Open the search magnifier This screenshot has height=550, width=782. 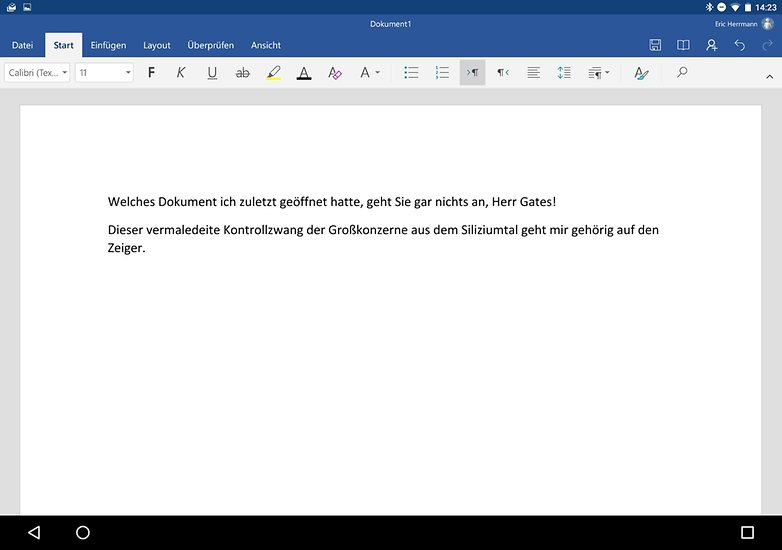click(x=682, y=72)
